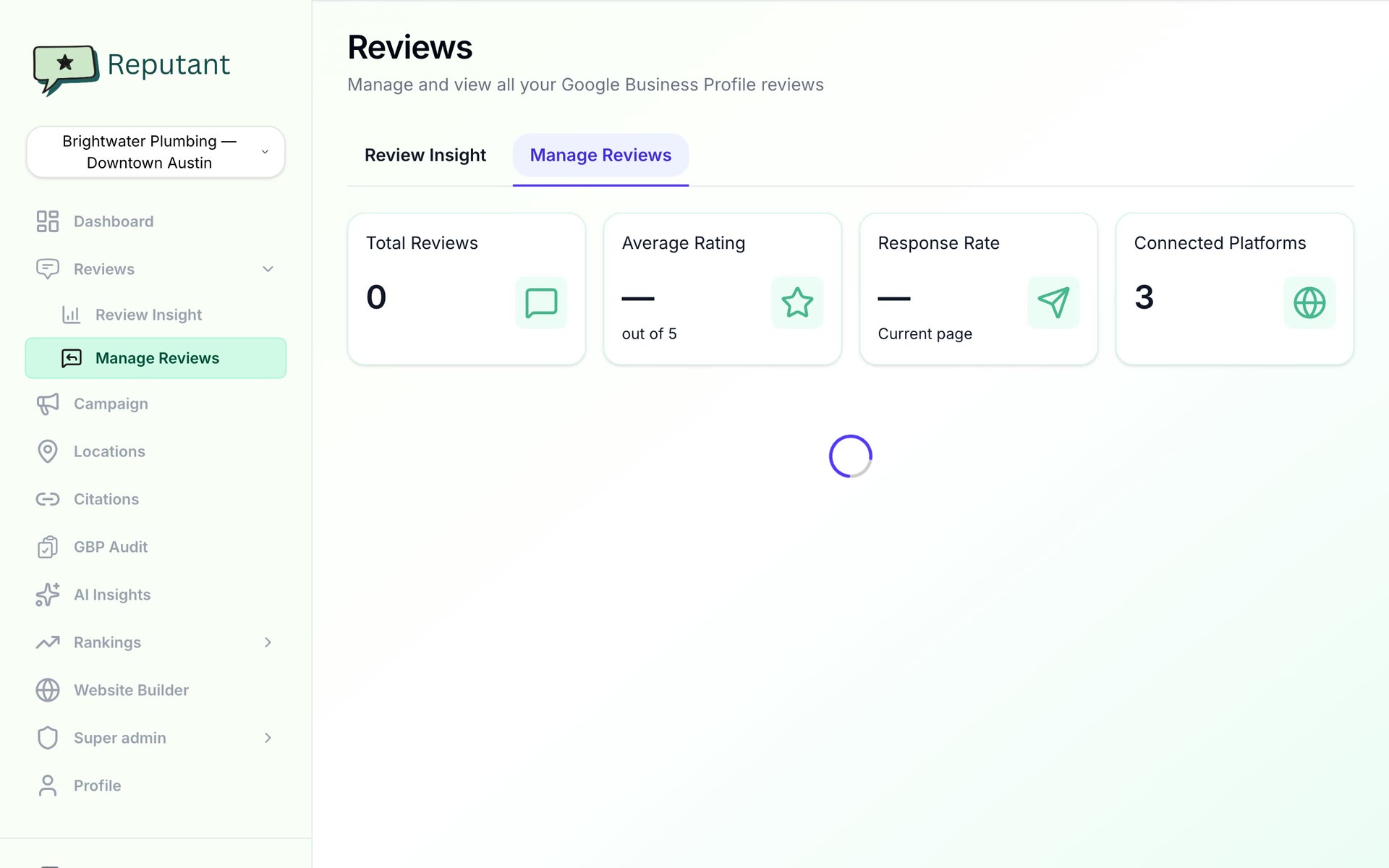Expand the Super admin submenu chevron

tap(268, 738)
